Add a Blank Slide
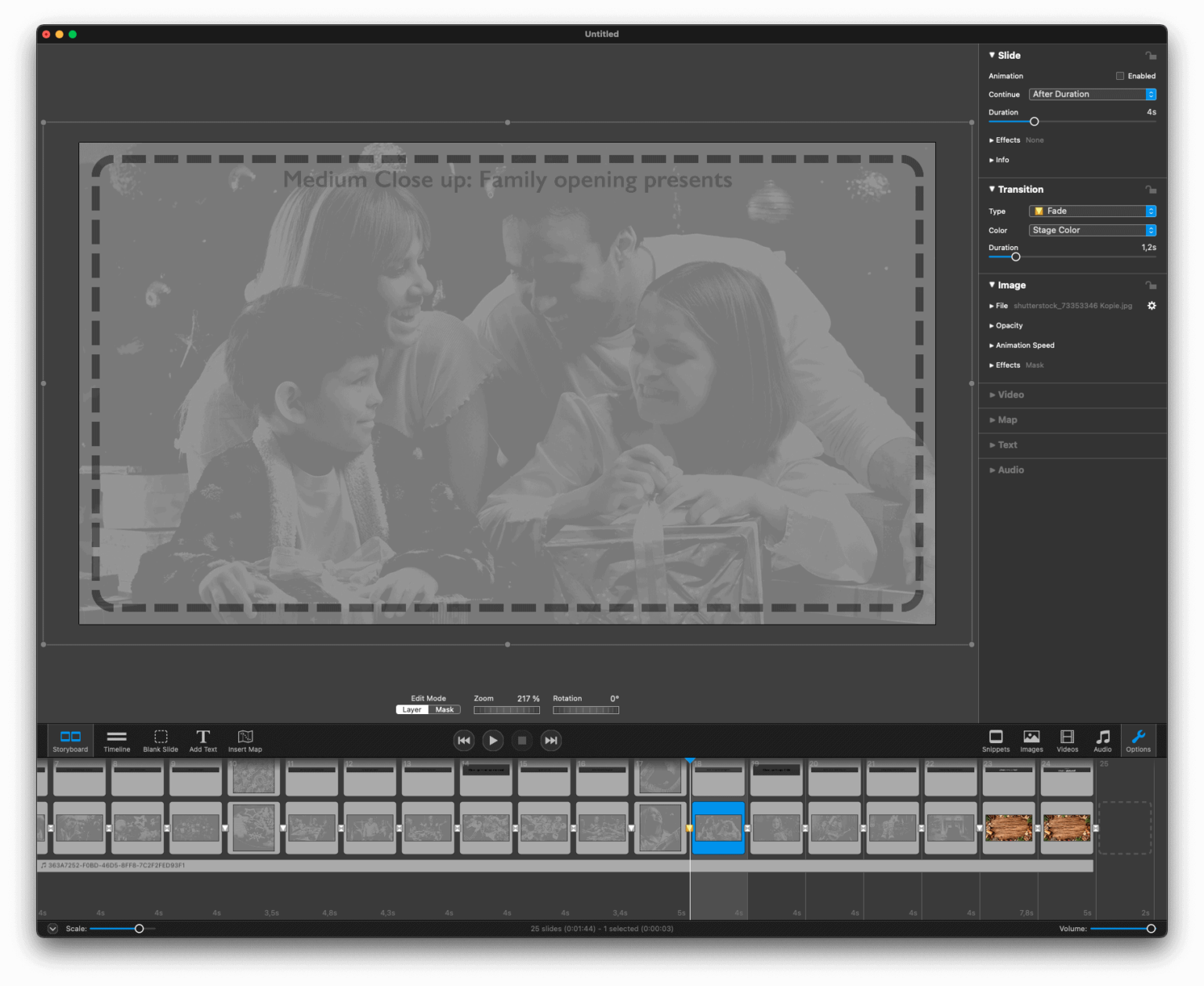 pos(161,740)
